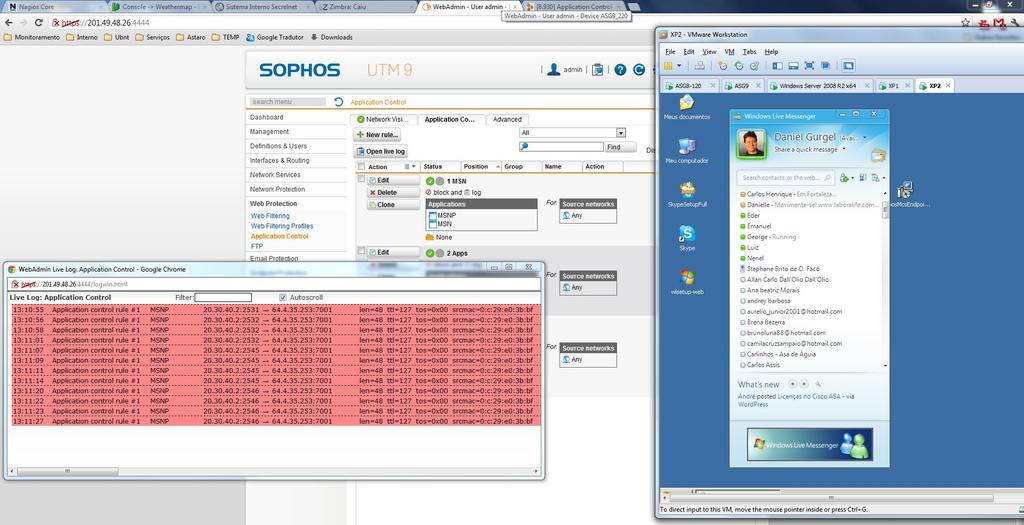Click the reload icon in Sophos header
Image resolution: width=1024 pixels, height=525 pixels.
[x=639, y=70]
